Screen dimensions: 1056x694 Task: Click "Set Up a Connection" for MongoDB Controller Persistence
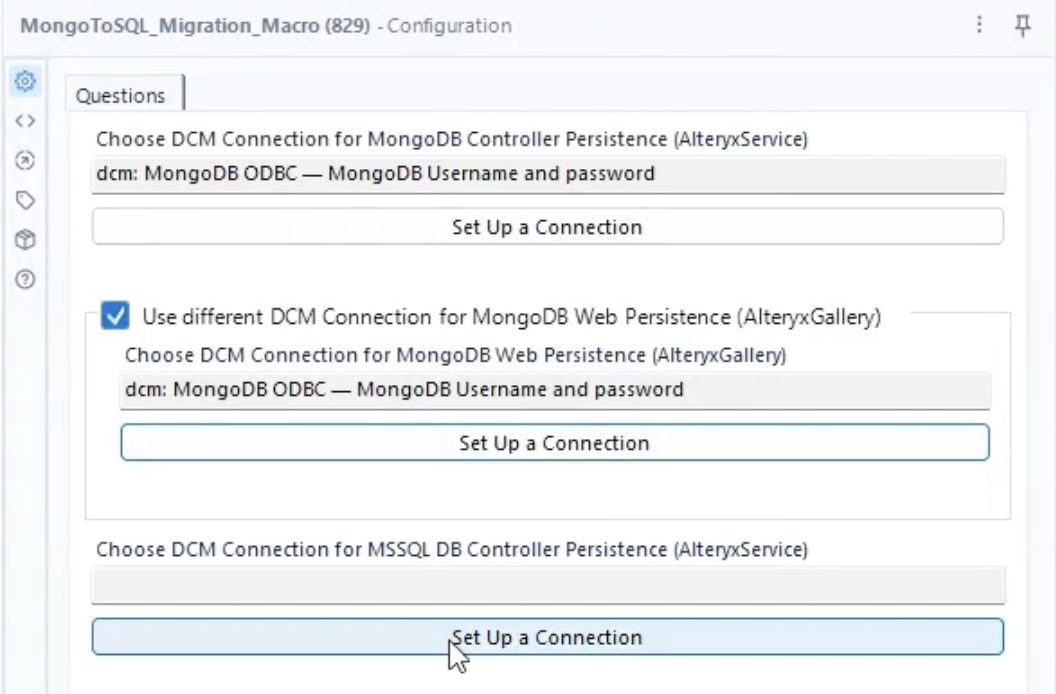click(x=546, y=227)
